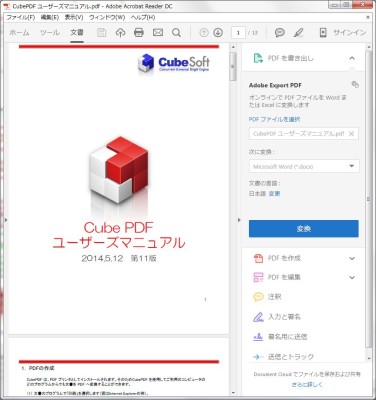The width and height of the screenshot is (376, 400).
Task: Send the file by email envelope icon
Action: [x=158, y=33]
